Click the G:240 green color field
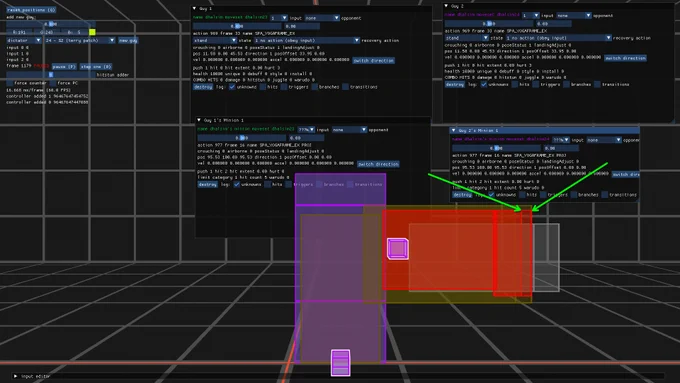Screen dimensions: 680x383 pos(46,32)
